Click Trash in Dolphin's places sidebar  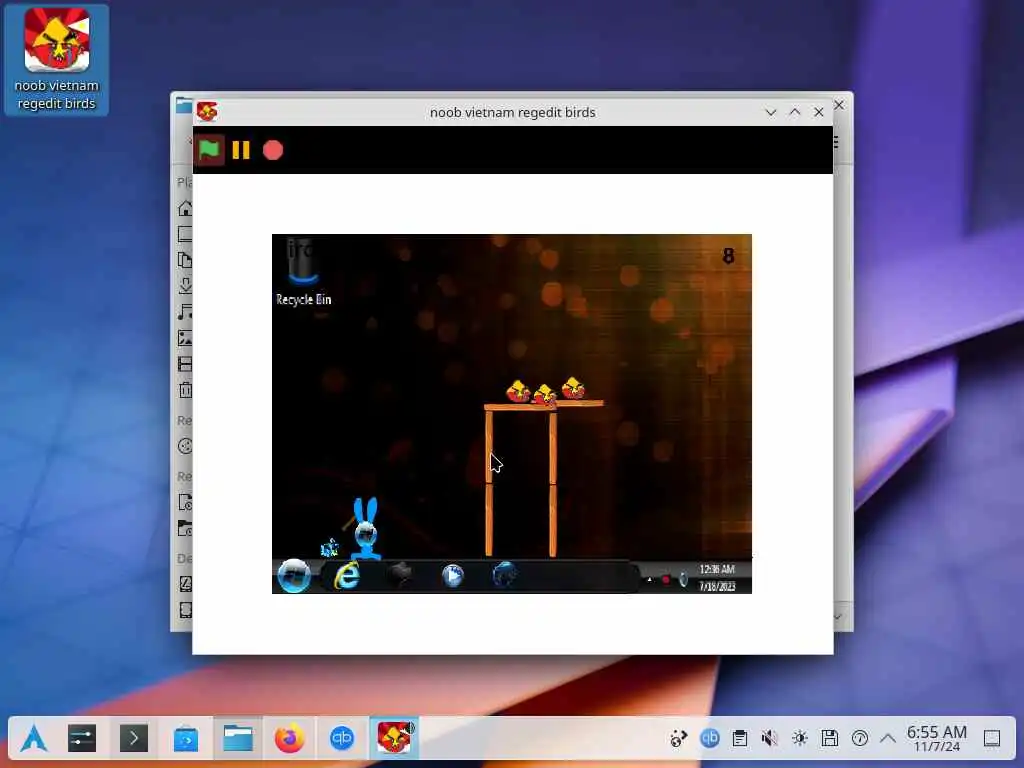(185, 390)
